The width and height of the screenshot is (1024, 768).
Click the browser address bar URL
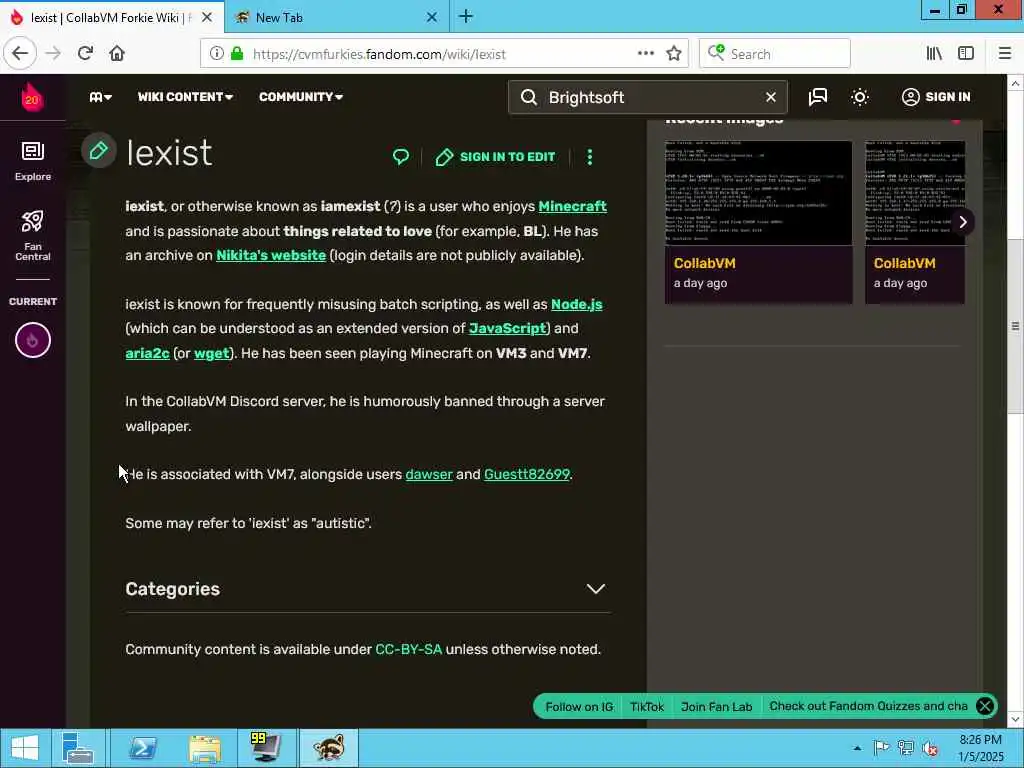click(x=379, y=54)
